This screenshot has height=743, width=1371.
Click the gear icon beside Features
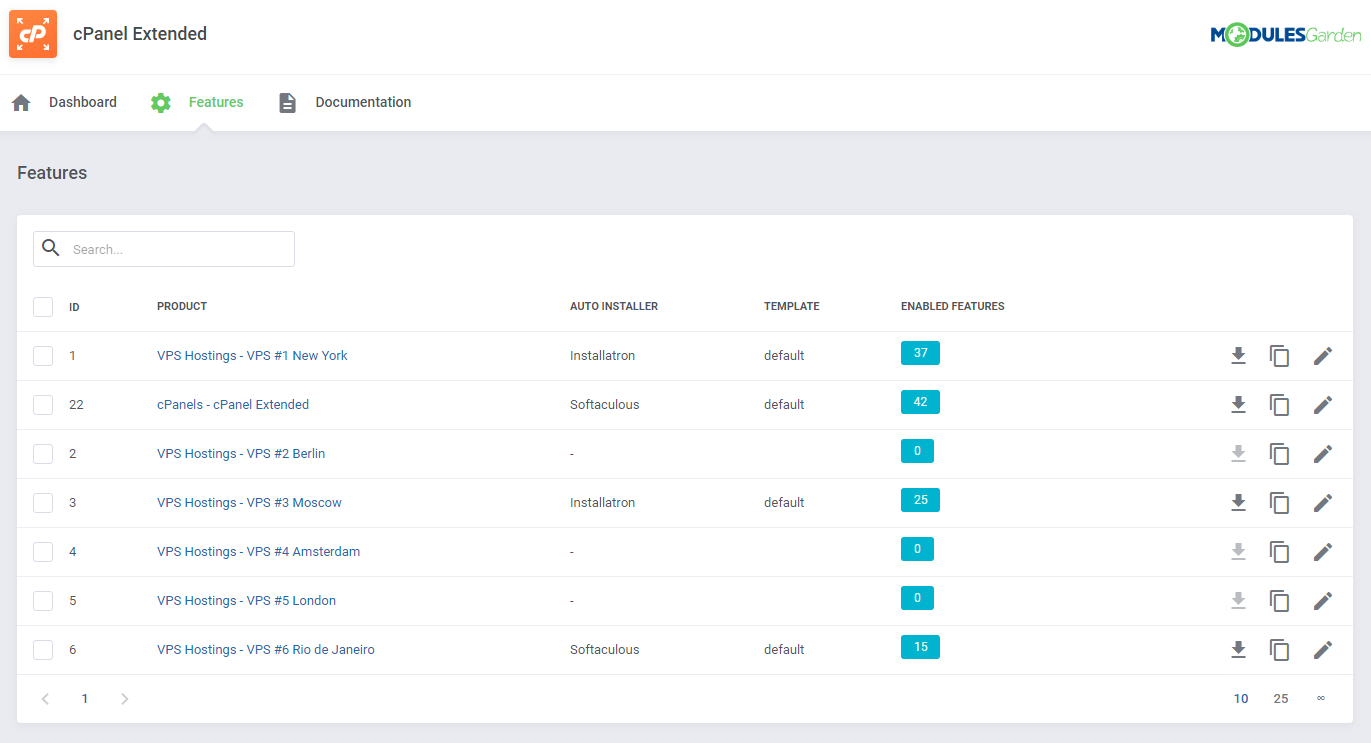(x=160, y=101)
